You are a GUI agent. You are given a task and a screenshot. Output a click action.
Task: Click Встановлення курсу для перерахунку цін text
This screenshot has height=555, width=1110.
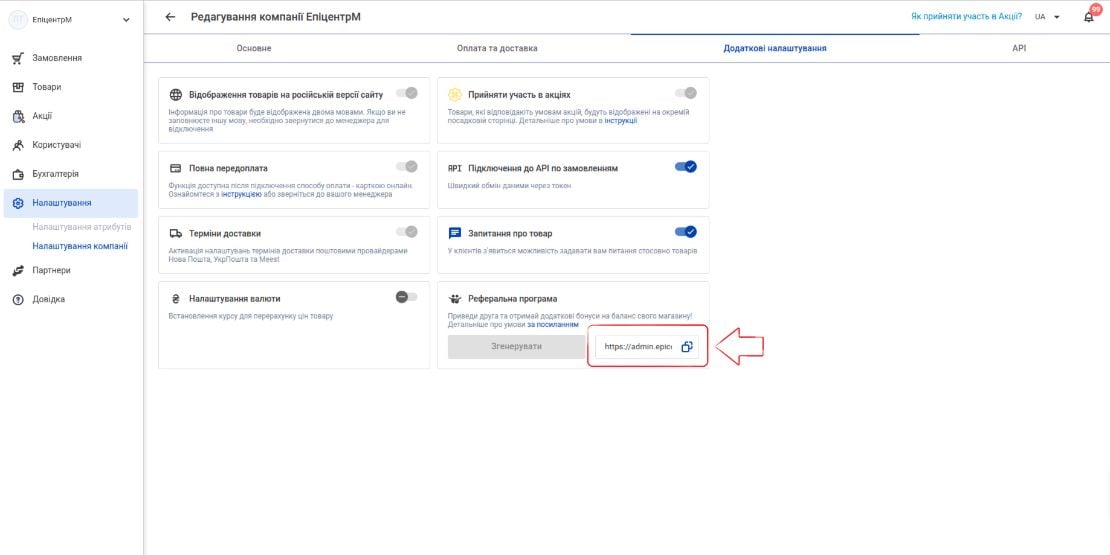coord(251,316)
